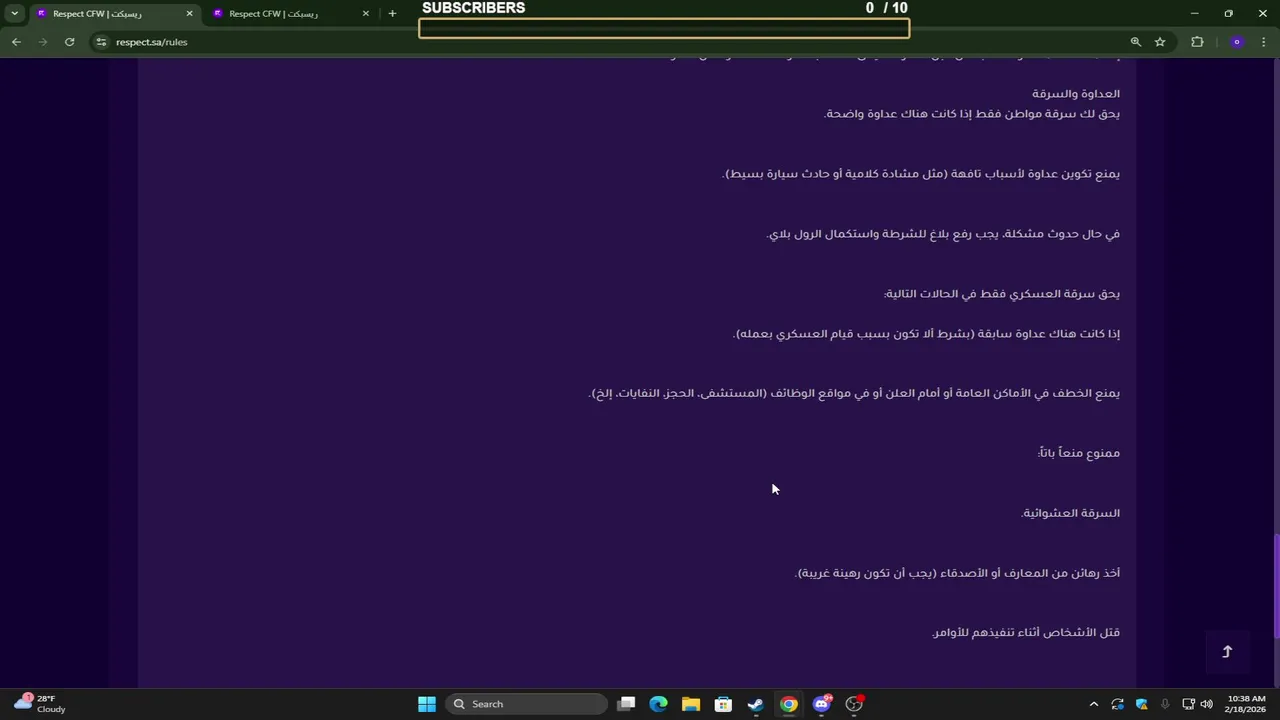This screenshot has width=1280, height=720.
Task: Click the page's vertical scrollbar thumb
Action: pos(1275,587)
